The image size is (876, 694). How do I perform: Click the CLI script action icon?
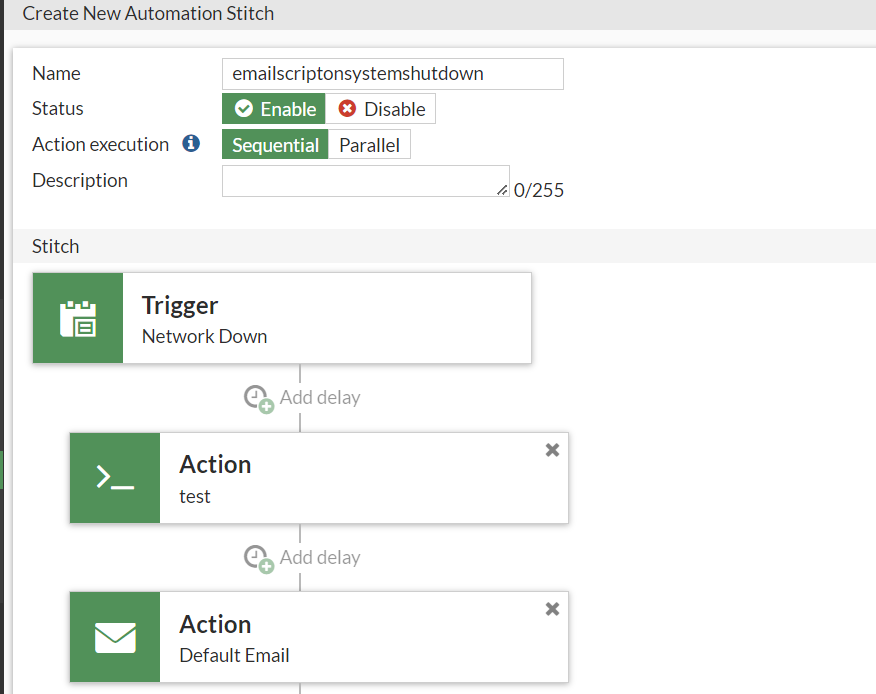pyautogui.click(x=115, y=478)
